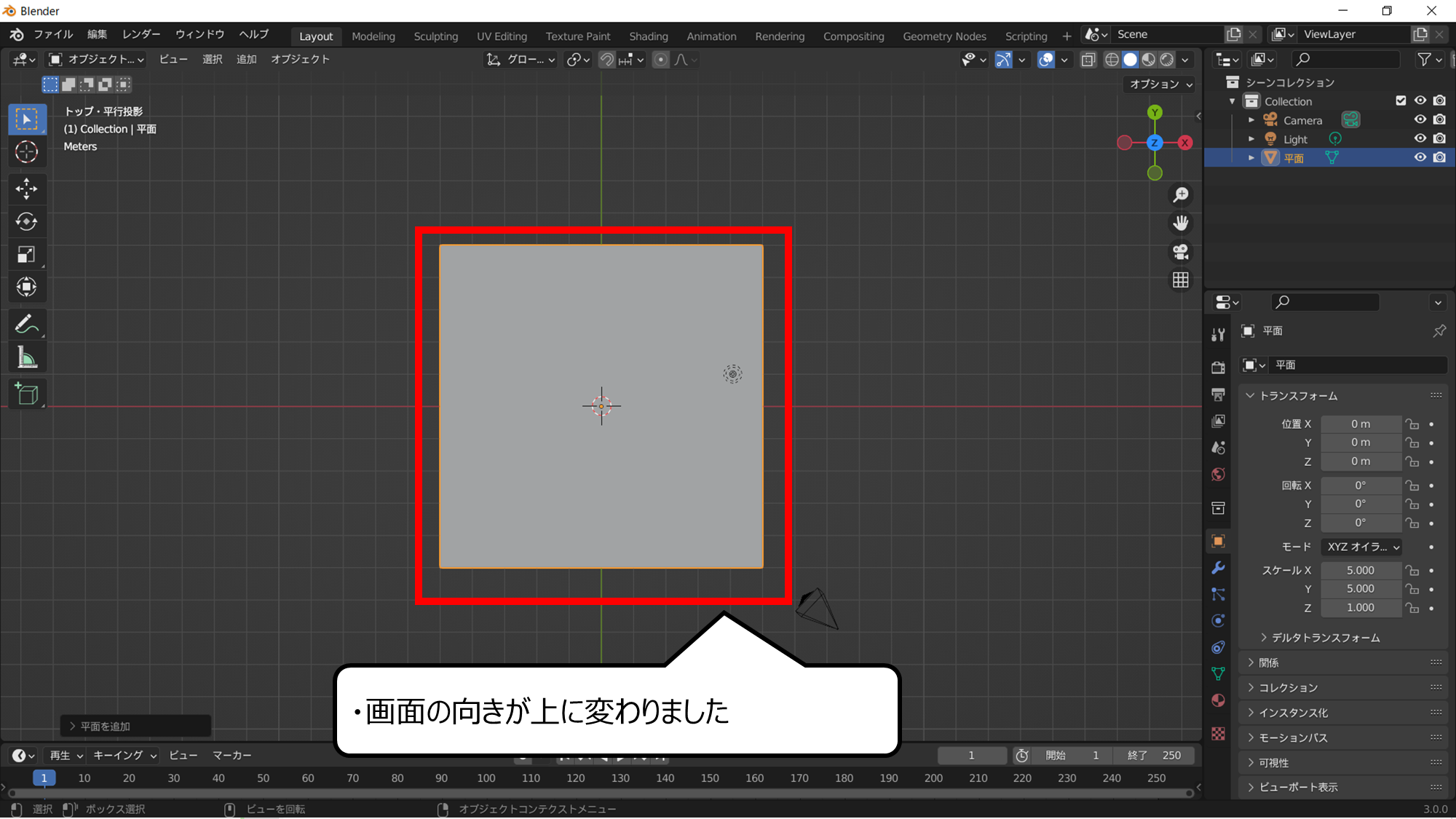Select the Select Box tool
Image resolution: width=1456 pixels, height=819 pixels.
(27, 119)
